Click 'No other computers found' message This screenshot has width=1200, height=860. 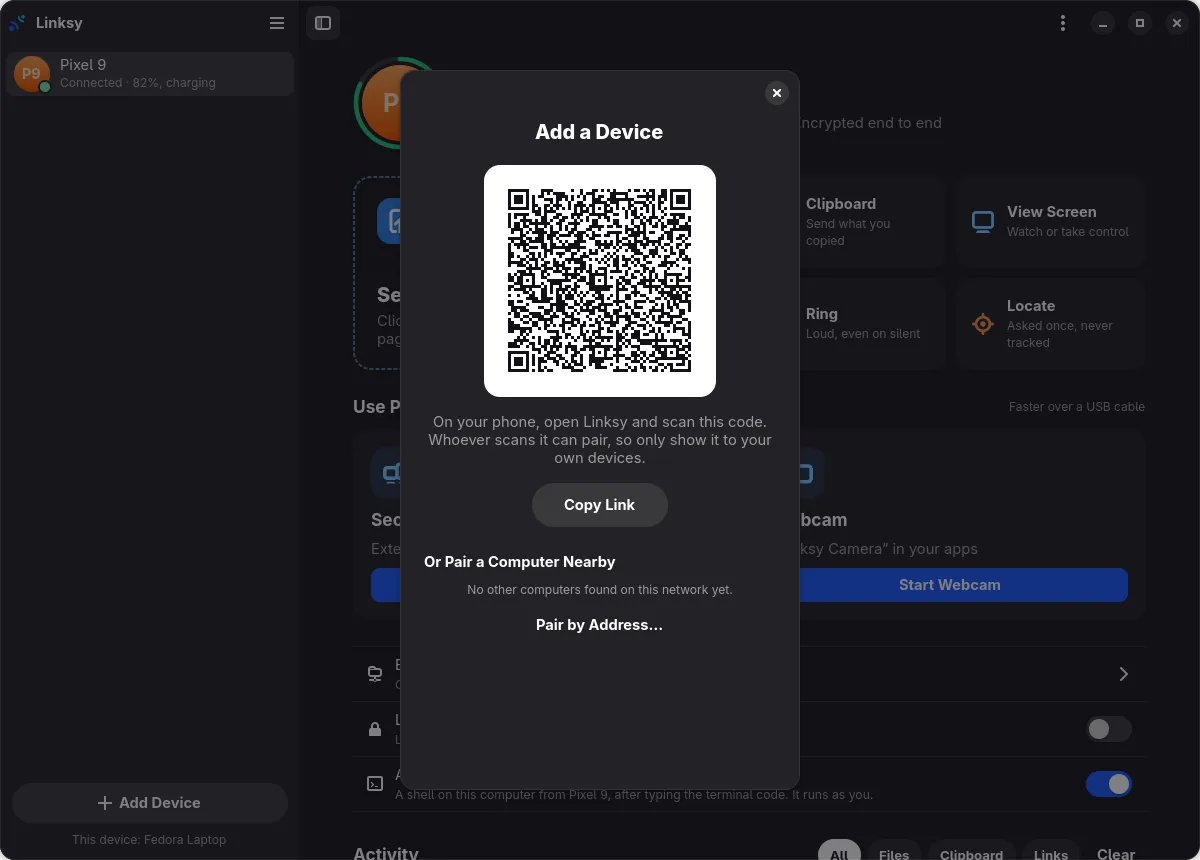600,590
